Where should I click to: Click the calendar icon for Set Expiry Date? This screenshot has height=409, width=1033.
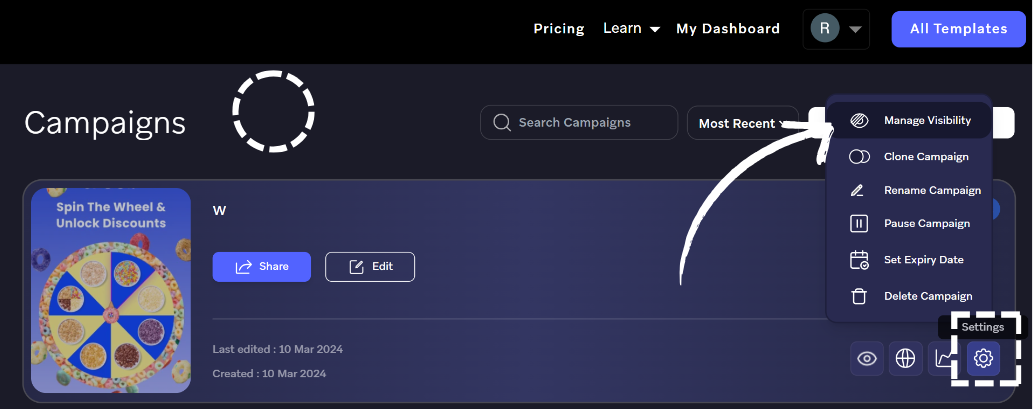858,260
